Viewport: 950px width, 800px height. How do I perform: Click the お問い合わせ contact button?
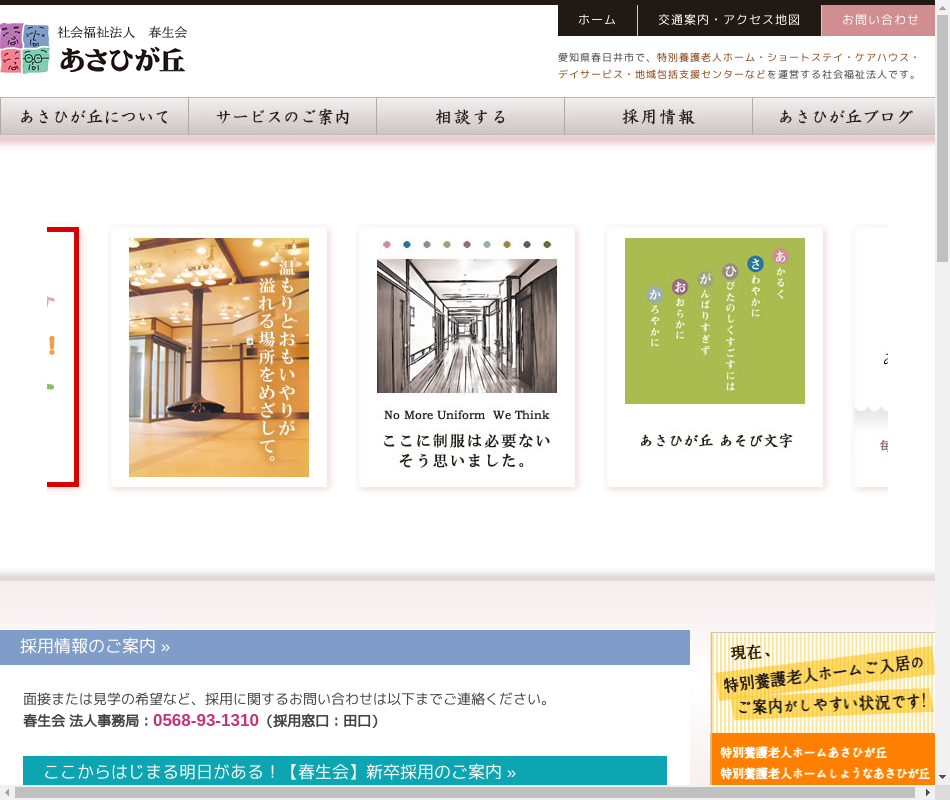[x=879, y=20]
